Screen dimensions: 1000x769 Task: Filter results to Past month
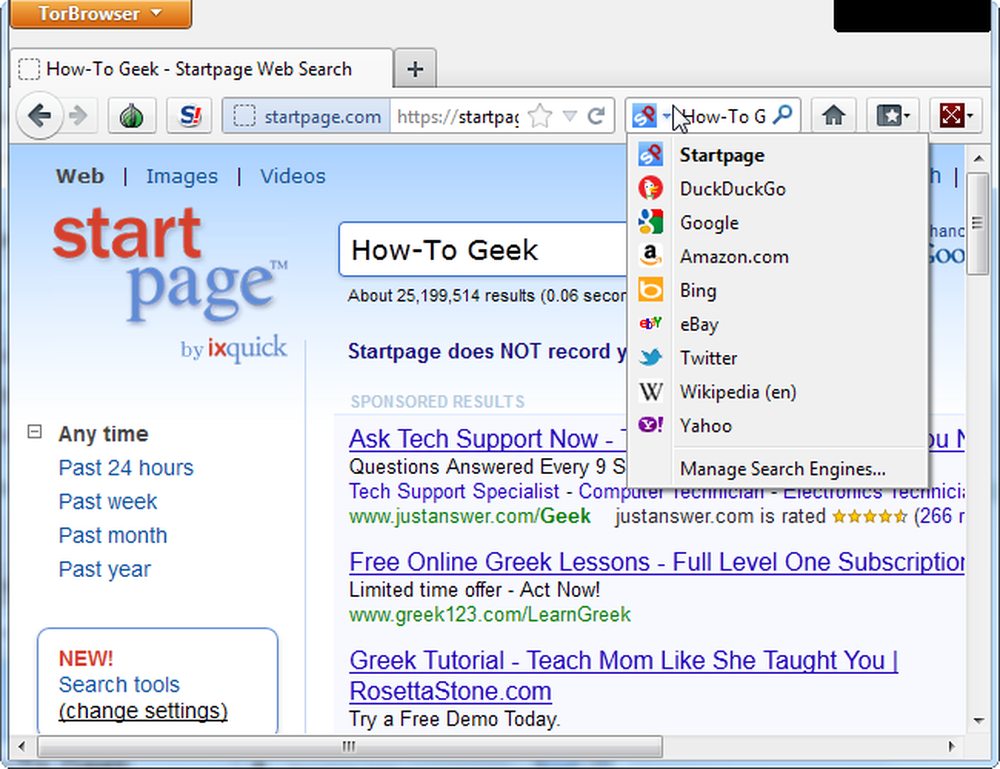click(x=113, y=535)
